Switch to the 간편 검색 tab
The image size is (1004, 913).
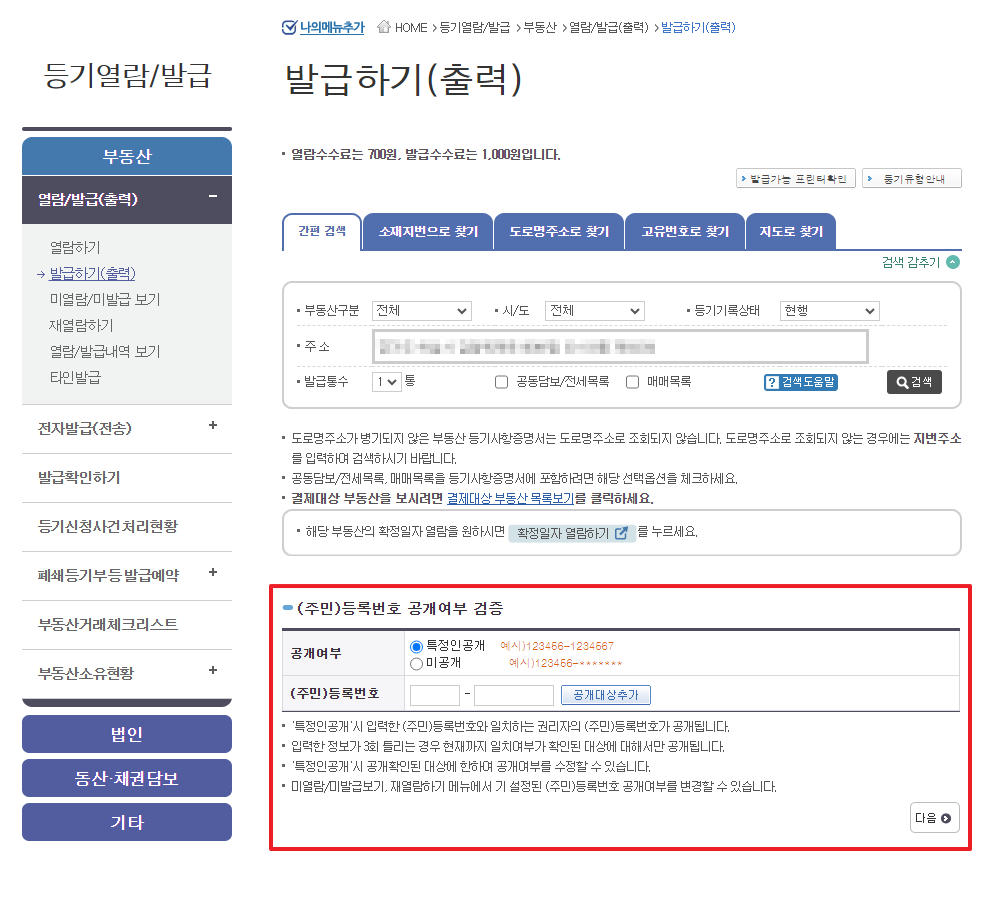321,231
